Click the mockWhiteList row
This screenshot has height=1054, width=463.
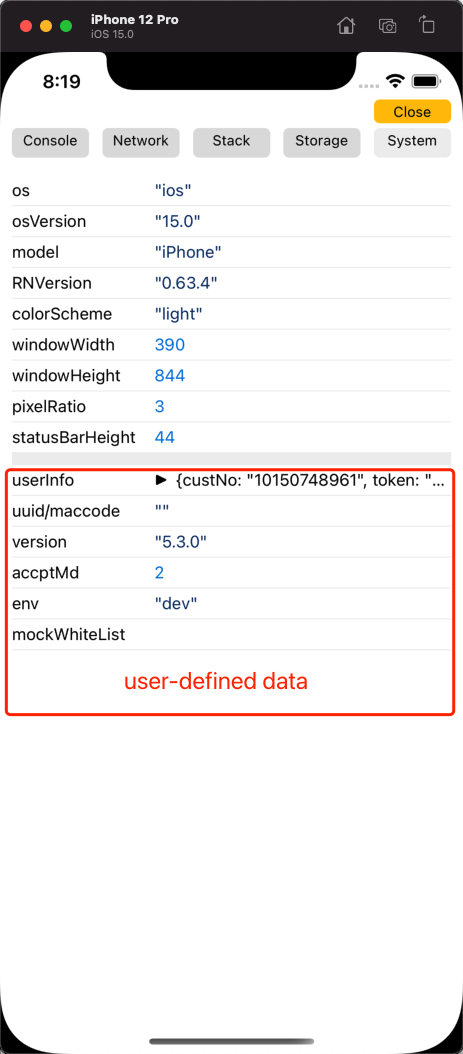[231, 635]
